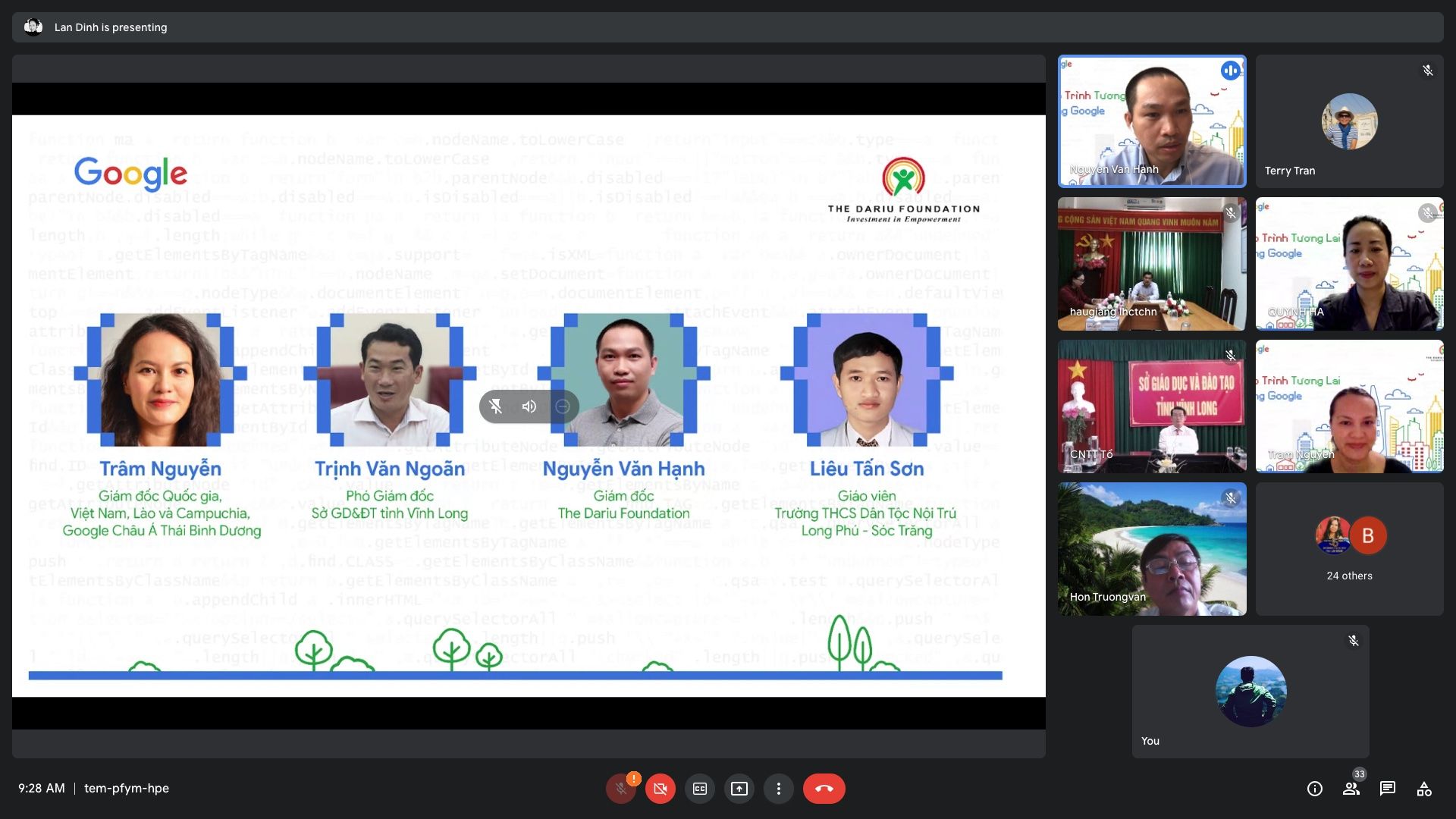Select Nguyen Van Hanh video tile
Screen dimensions: 1456x819
coord(1152,121)
